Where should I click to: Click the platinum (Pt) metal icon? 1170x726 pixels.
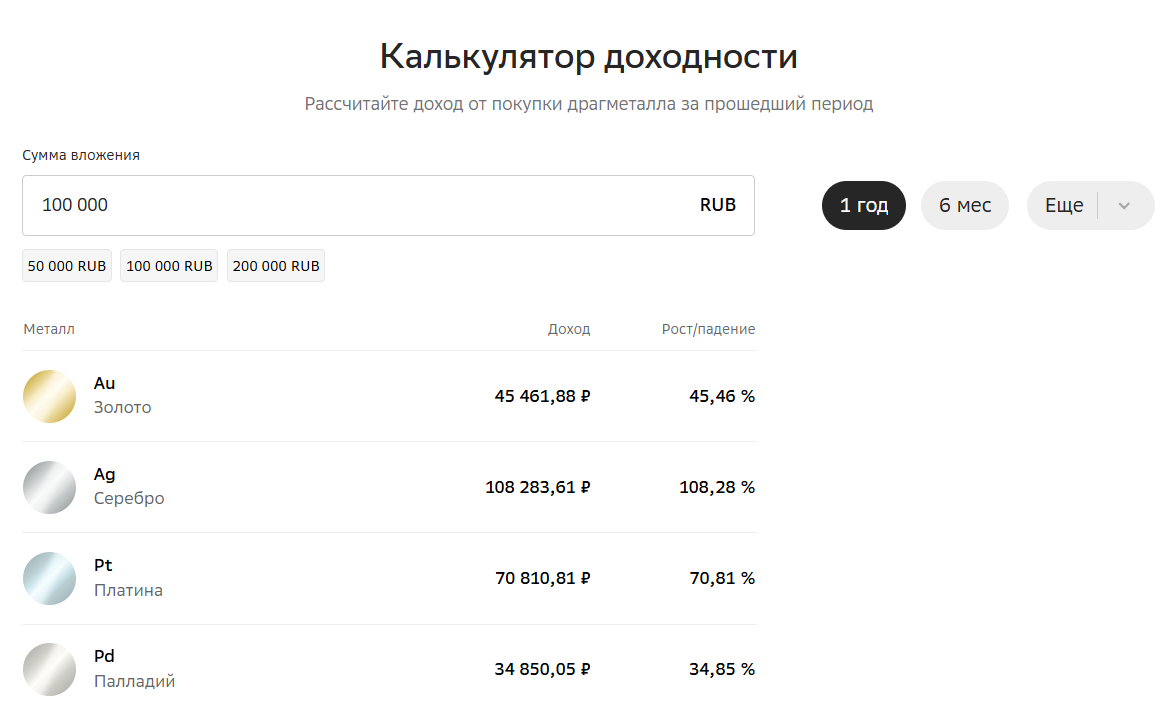point(50,578)
